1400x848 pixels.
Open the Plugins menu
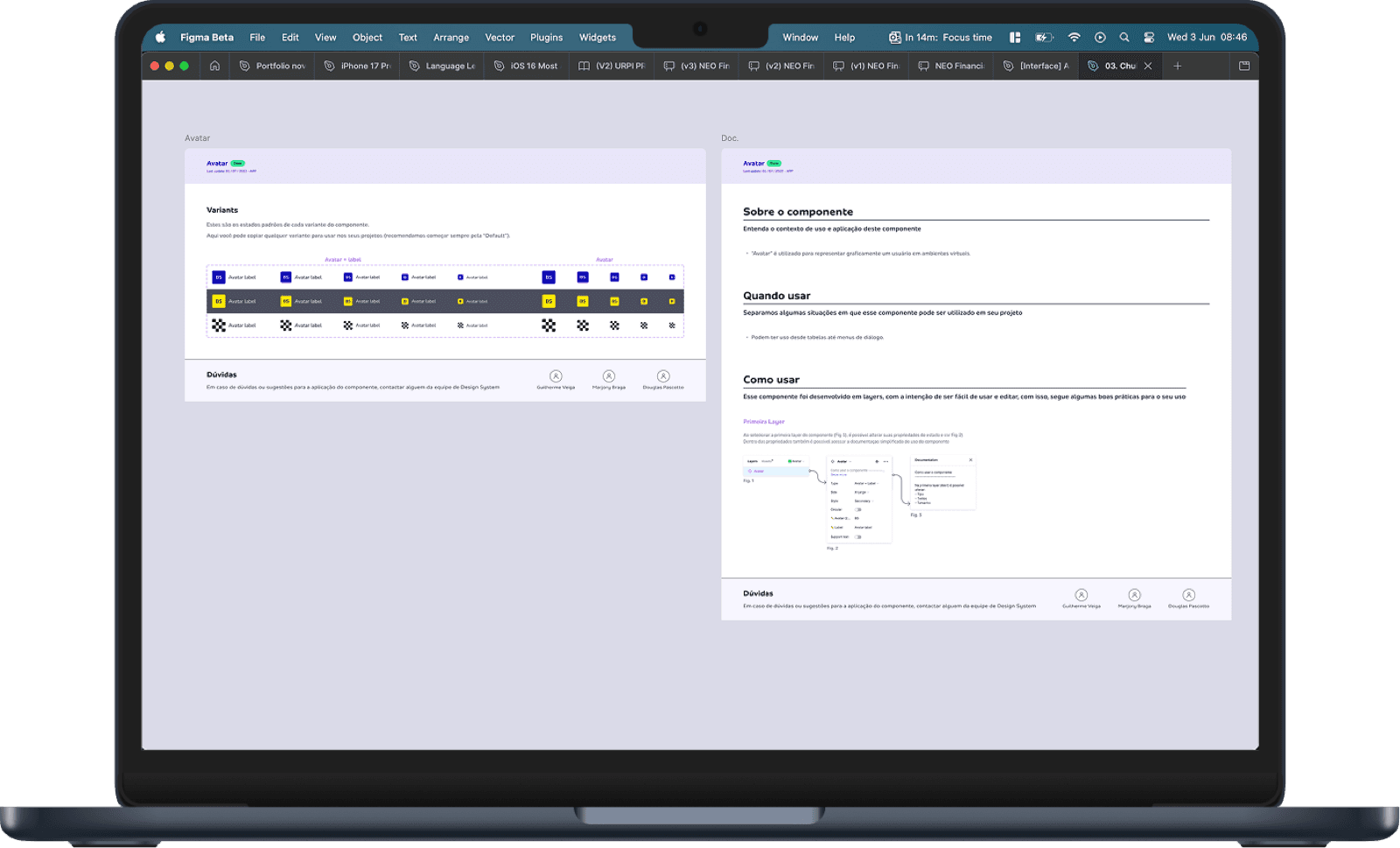point(546,38)
